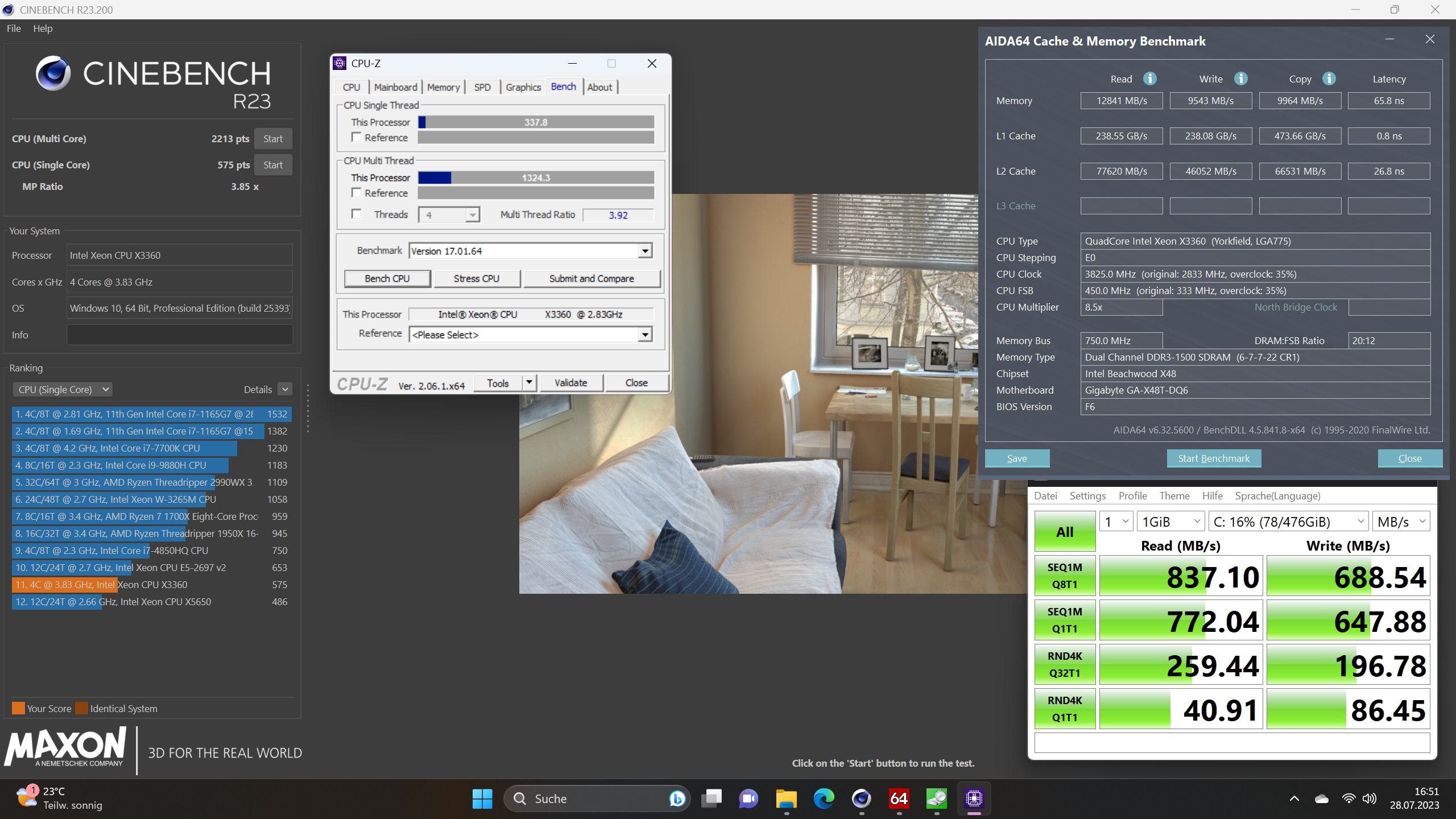This screenshot has height=819, width=1456.
Task: Click the Copy info icon in AIDA64
Action: tap(1329, 78)
